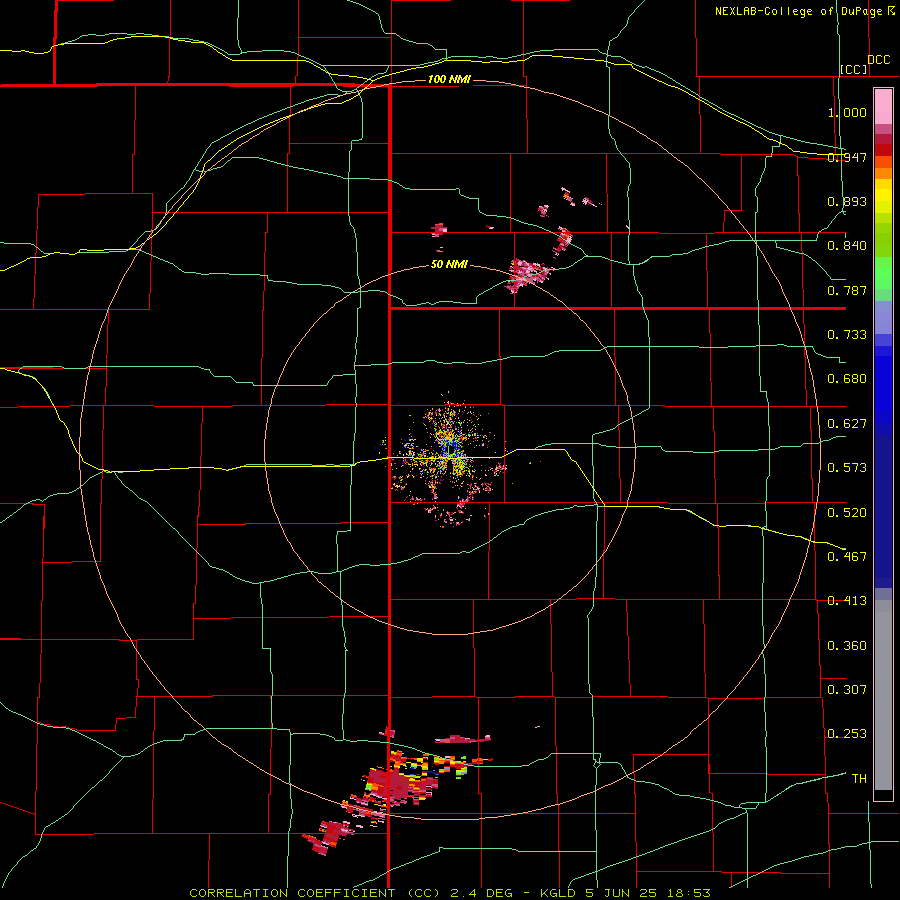Click the 0.733 scale value
This screenshot has width=900, height=900.
(847, 335)
